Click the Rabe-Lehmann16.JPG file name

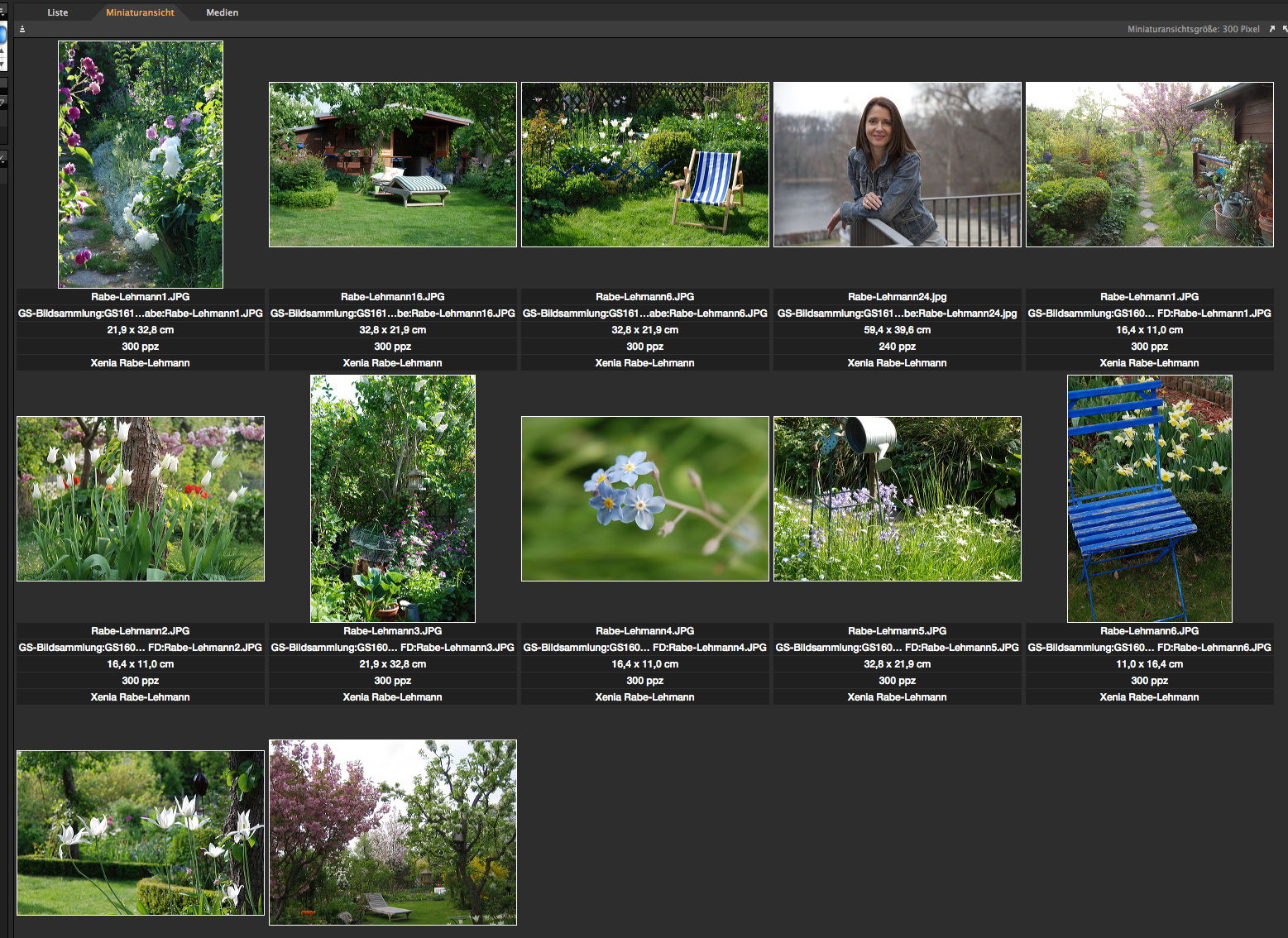[x=392, y=297]
